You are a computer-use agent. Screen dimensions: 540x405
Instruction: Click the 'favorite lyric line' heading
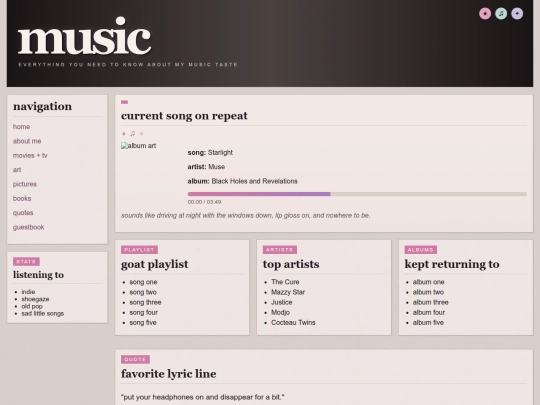pyautogui.click(x=168, y=374)
